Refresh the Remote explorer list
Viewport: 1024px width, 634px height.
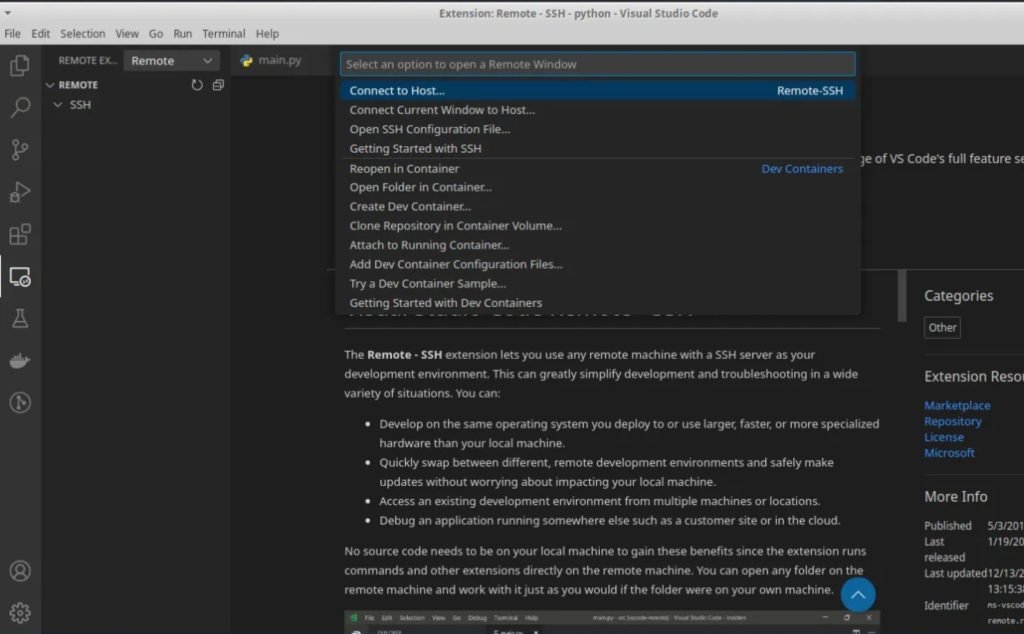pos(197,85)
